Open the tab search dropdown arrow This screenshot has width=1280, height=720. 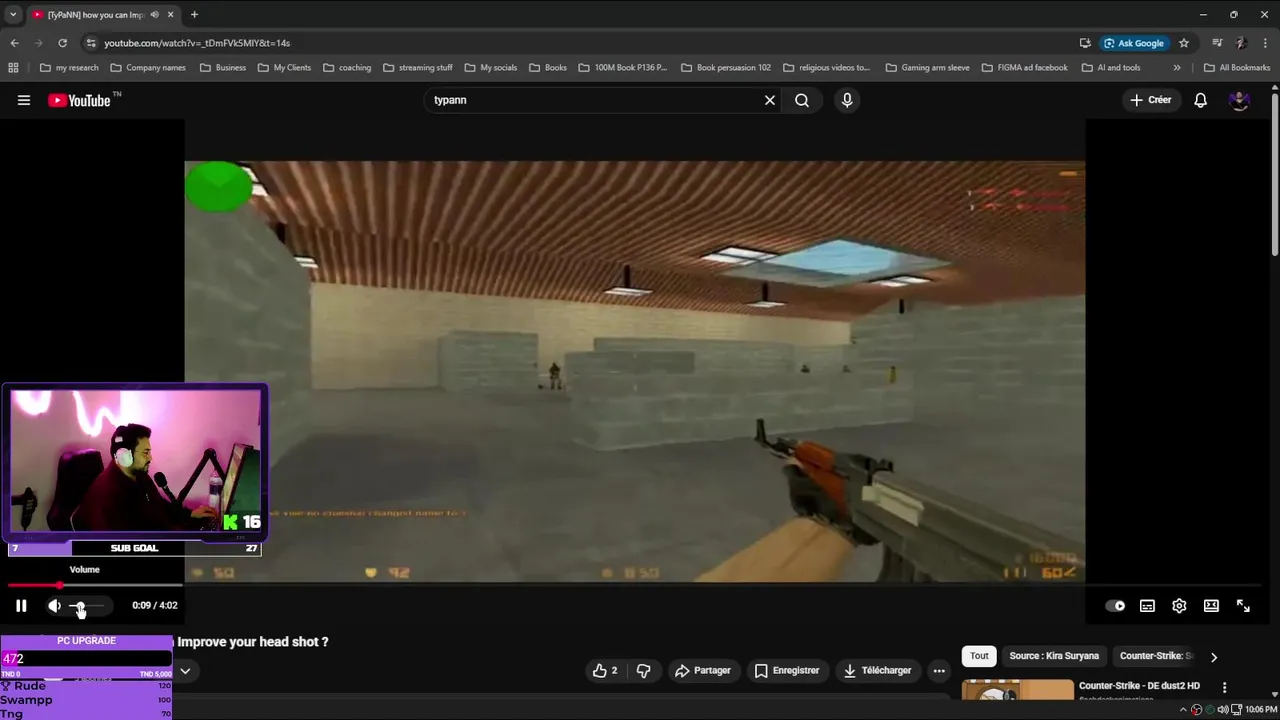click(13, 15)
